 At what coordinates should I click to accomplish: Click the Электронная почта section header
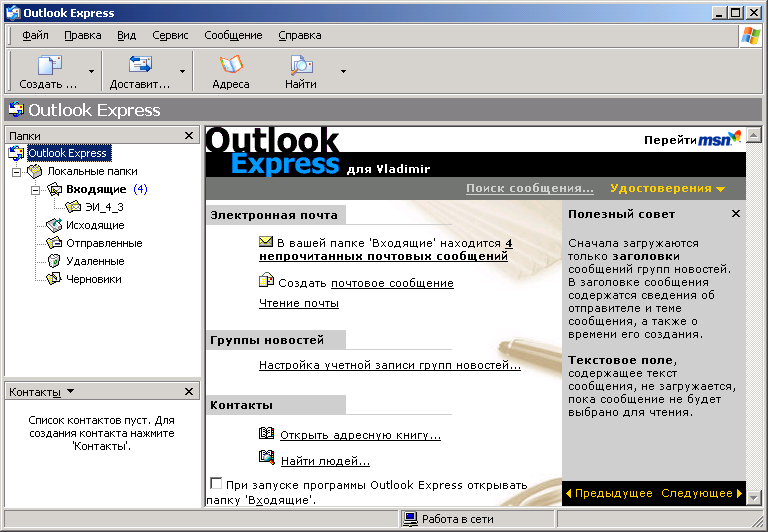[275, 215]
